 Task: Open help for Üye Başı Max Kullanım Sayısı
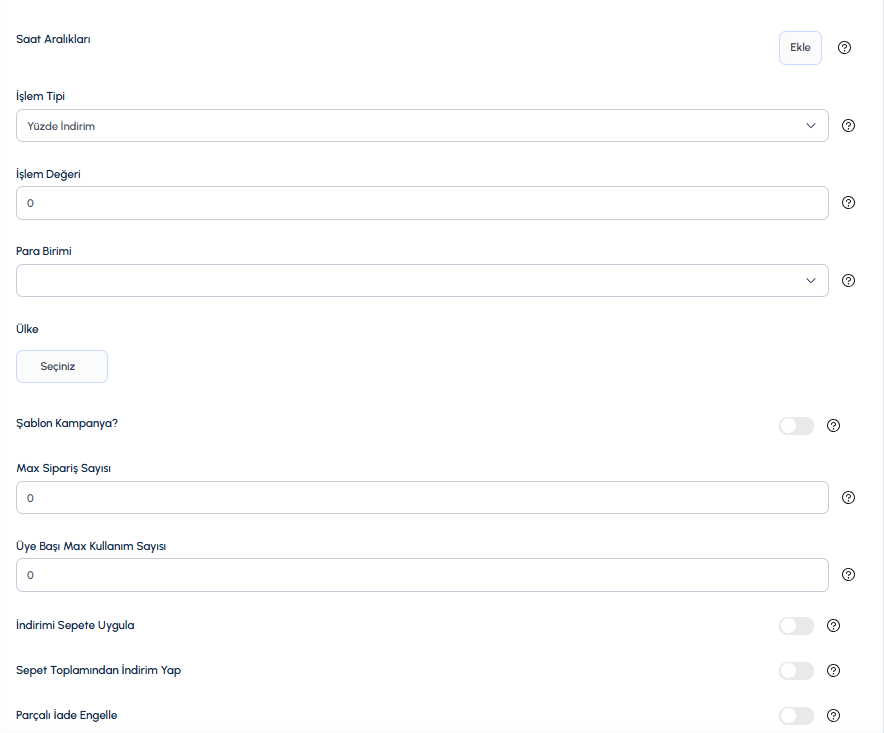tap(848, 575)
